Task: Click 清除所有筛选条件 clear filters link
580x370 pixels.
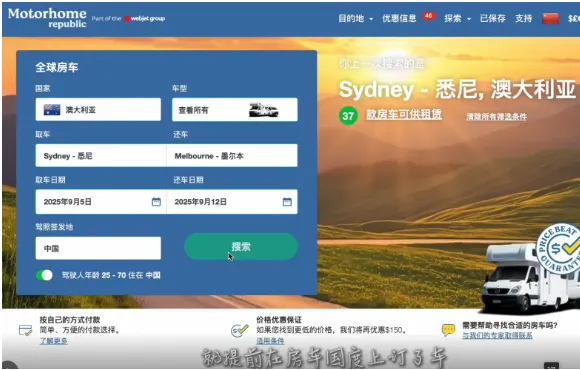Action: (x=496, y=117)
